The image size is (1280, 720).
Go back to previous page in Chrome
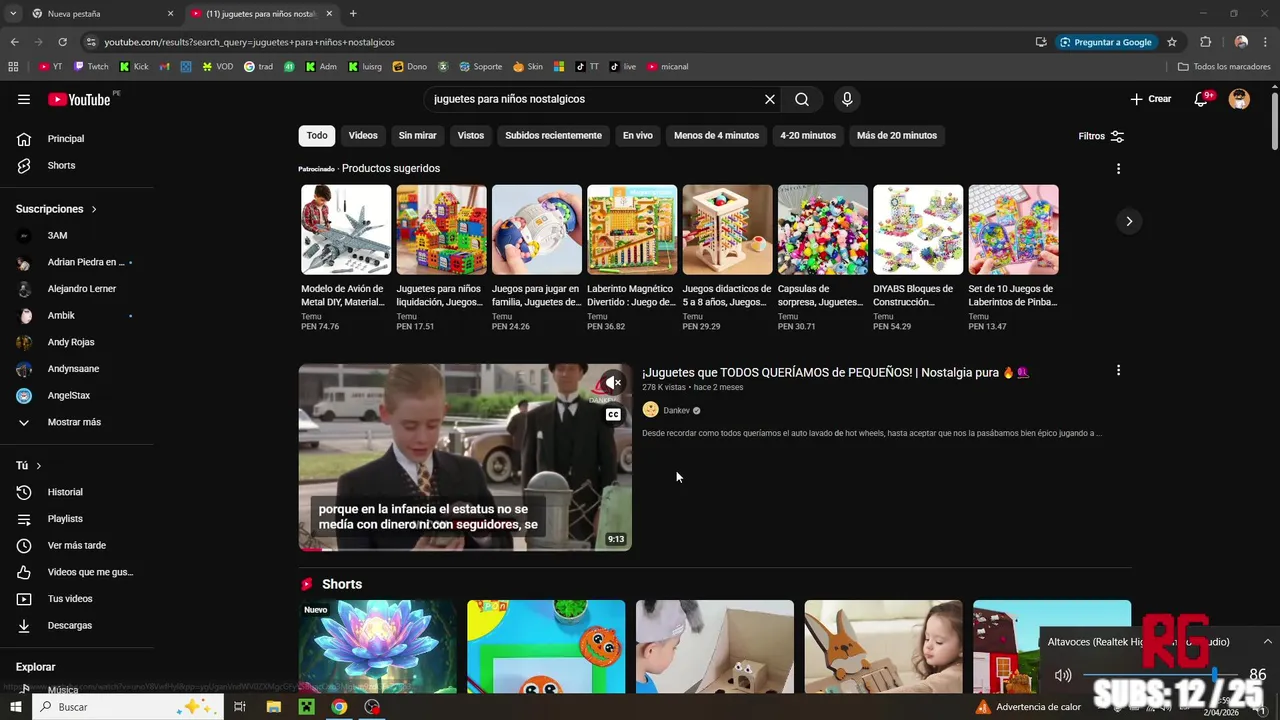coord(14,42)
